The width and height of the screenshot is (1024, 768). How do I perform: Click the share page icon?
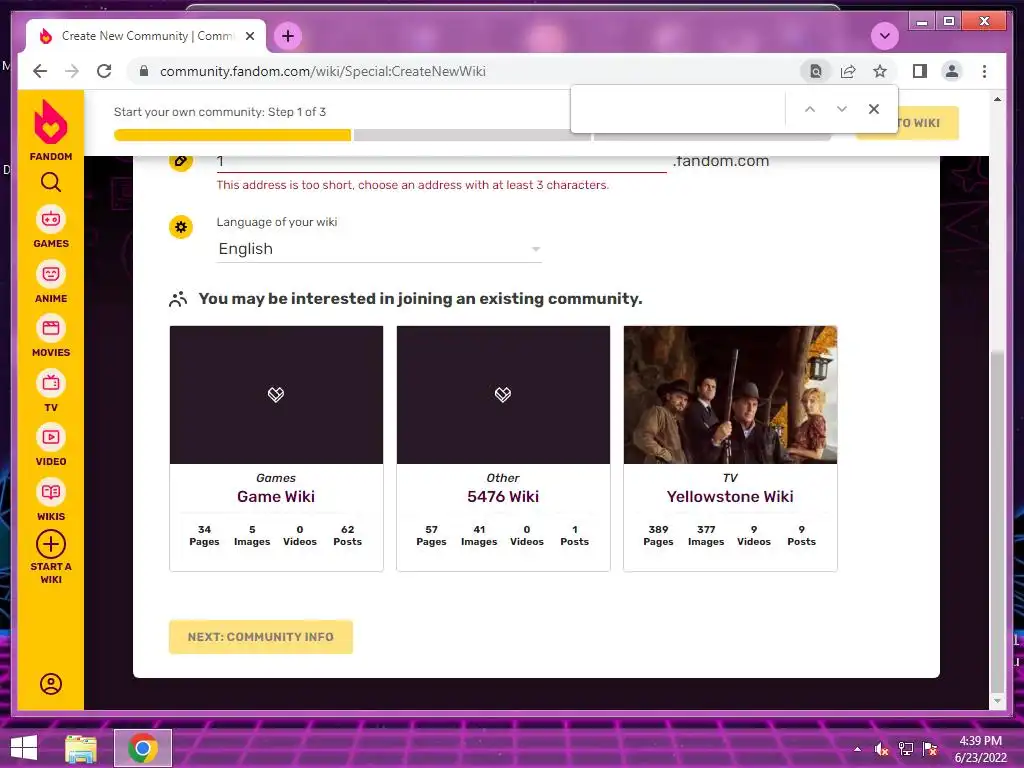[x=848, y=71]
